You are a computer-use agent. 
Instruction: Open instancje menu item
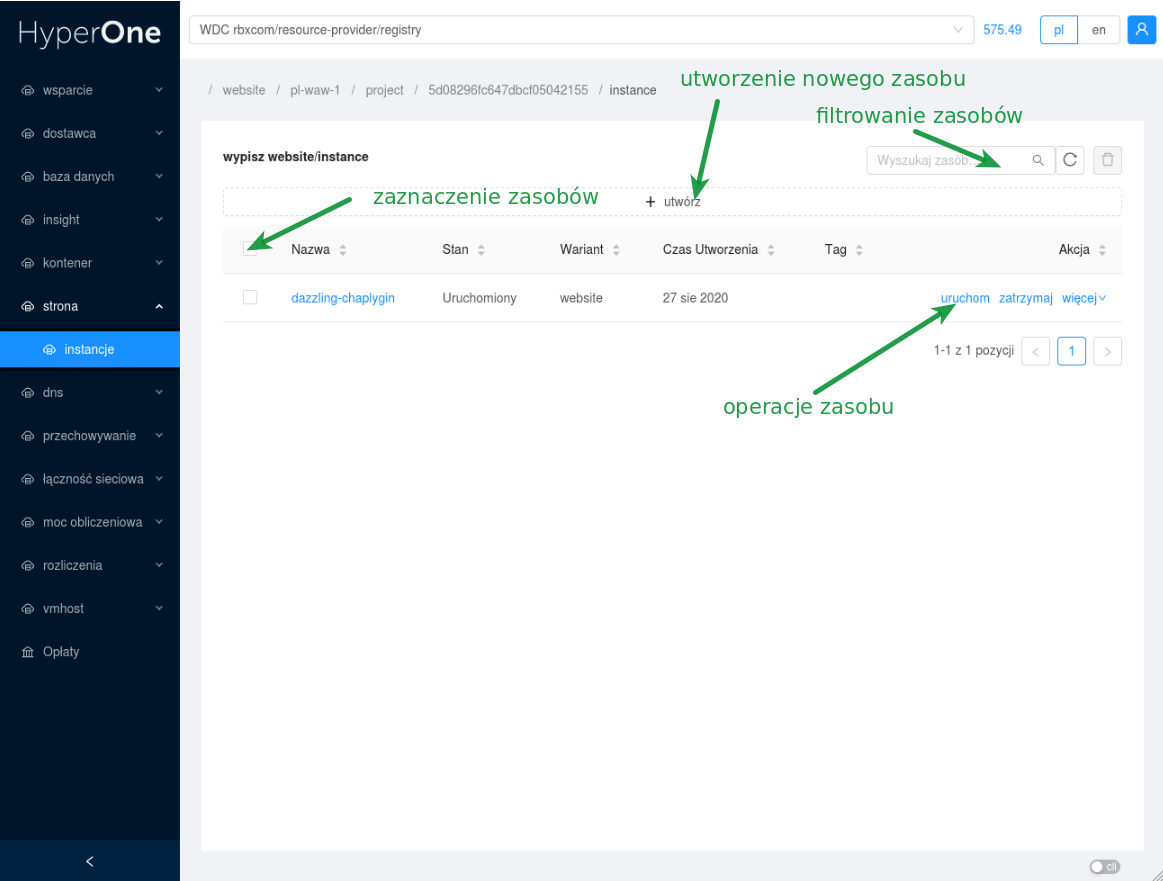click(x=89, y=350)
